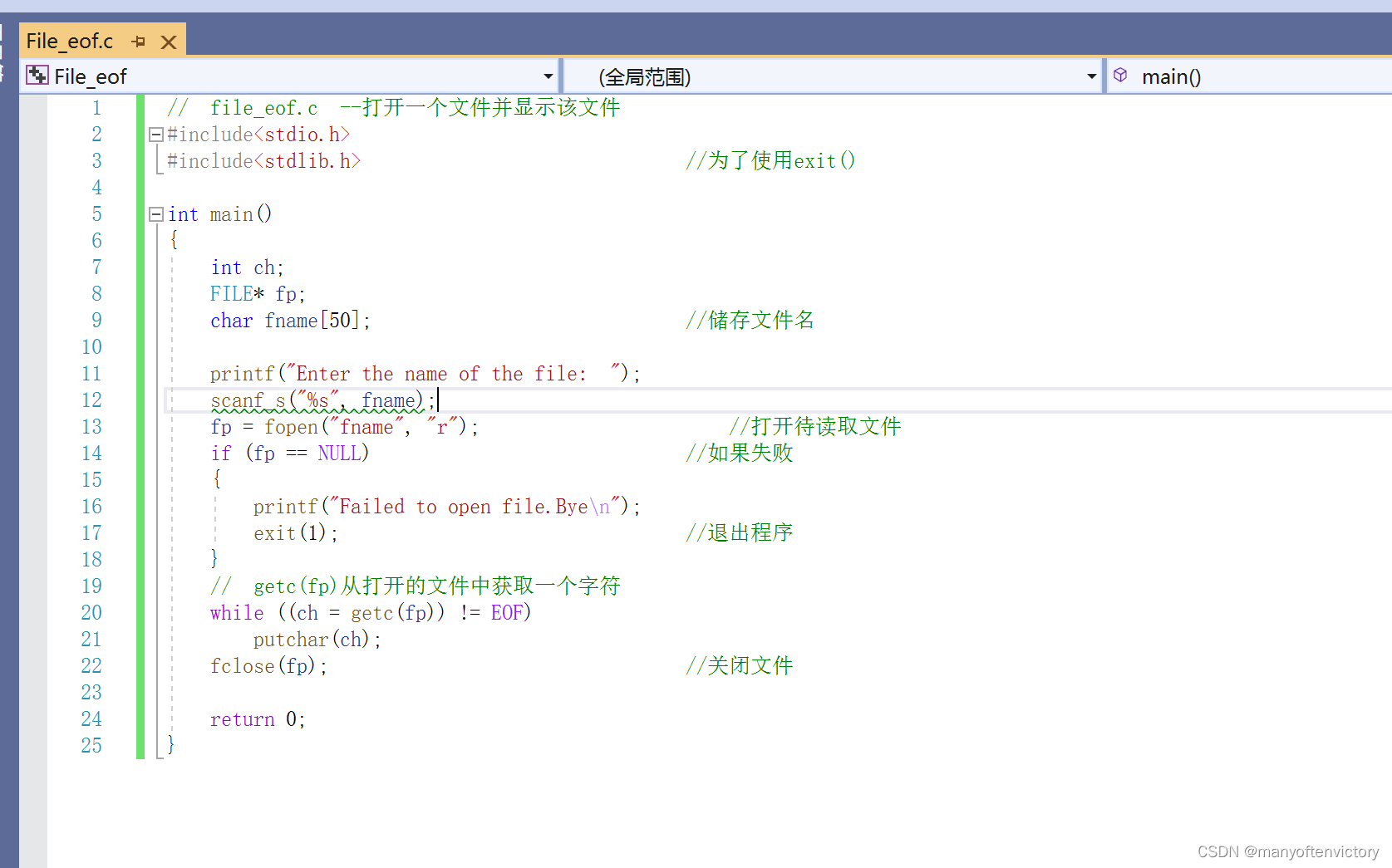Click fclose(fp) on line 22
The width and height of the screenshot is (1392, 868).
pyautogui.click(x=263, y=666)
